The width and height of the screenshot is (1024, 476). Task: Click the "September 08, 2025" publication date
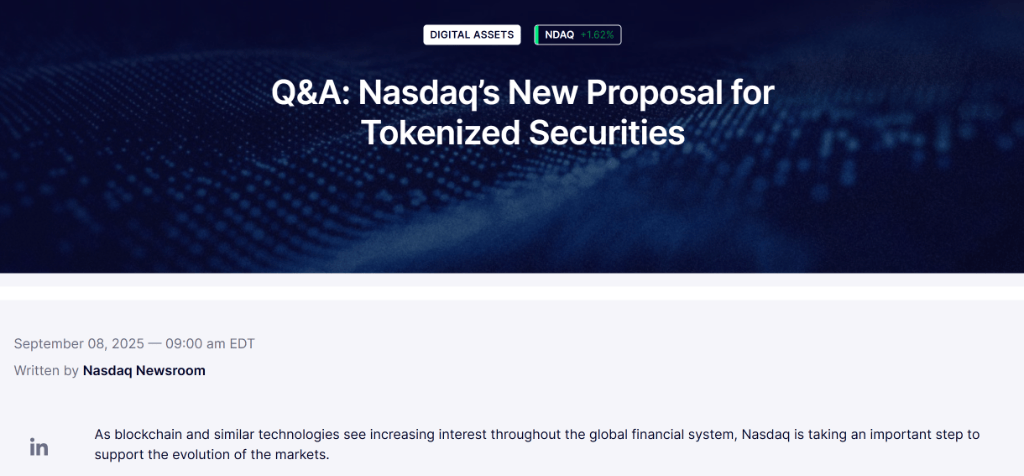[77, 344]
